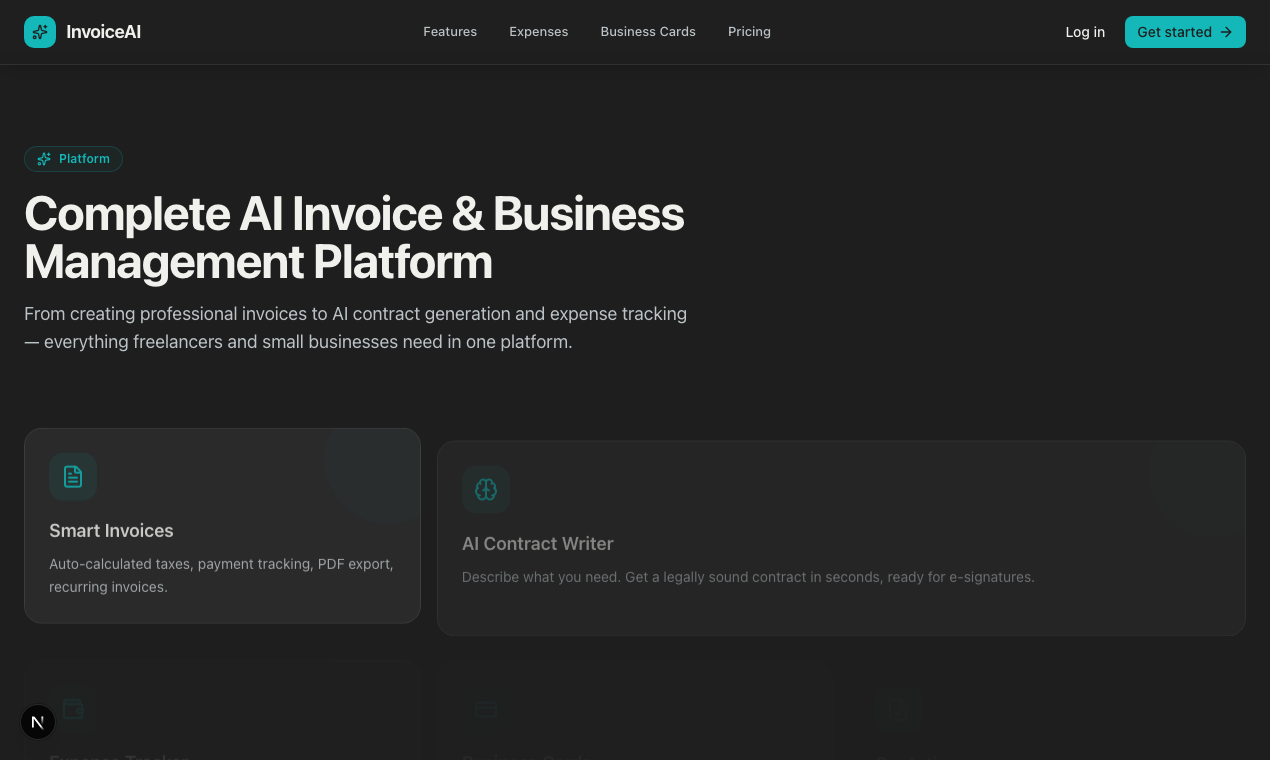
Task: Open the AI Contract Writer feature card
Action: 841,538
